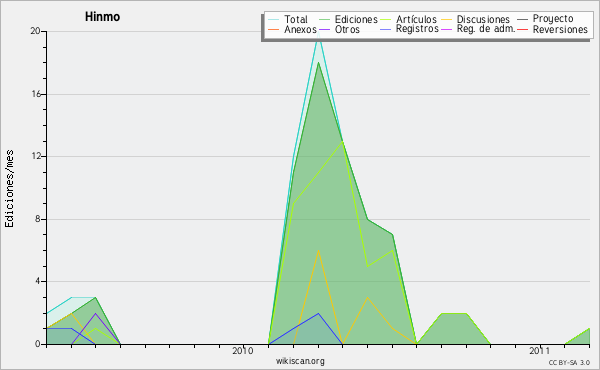
Task: Select the Reversiones legend entry
Action: [560, 29]
